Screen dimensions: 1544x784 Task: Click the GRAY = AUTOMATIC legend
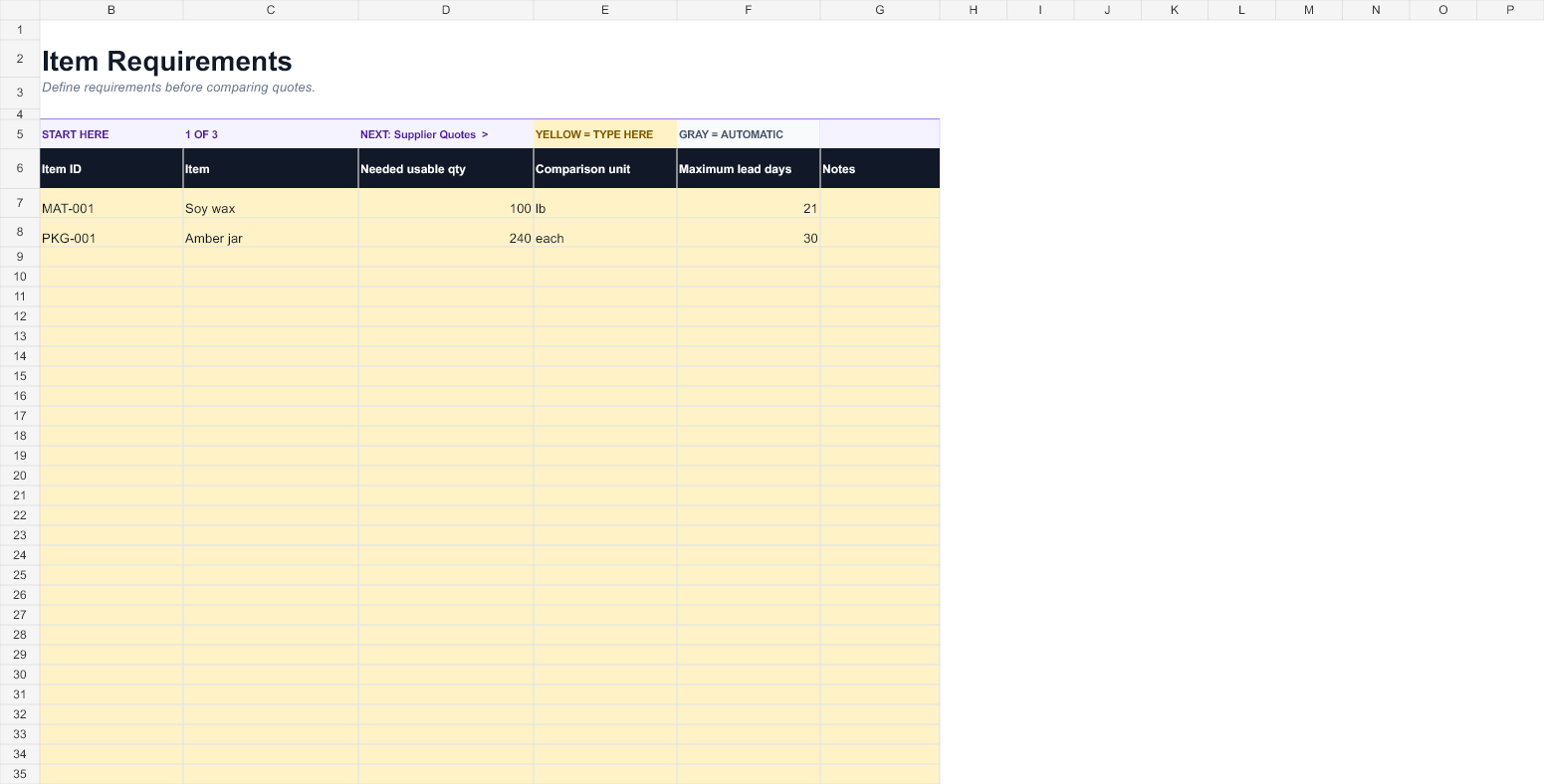[x=749, y=134]
